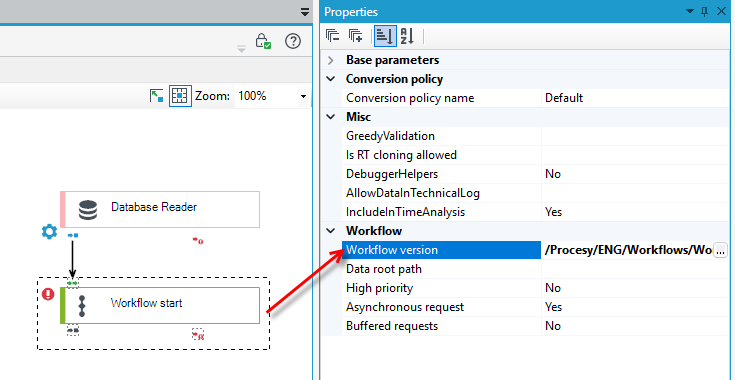735x380 pixels.
Task: Click Workflow start green input port
Action: [73, 283]
